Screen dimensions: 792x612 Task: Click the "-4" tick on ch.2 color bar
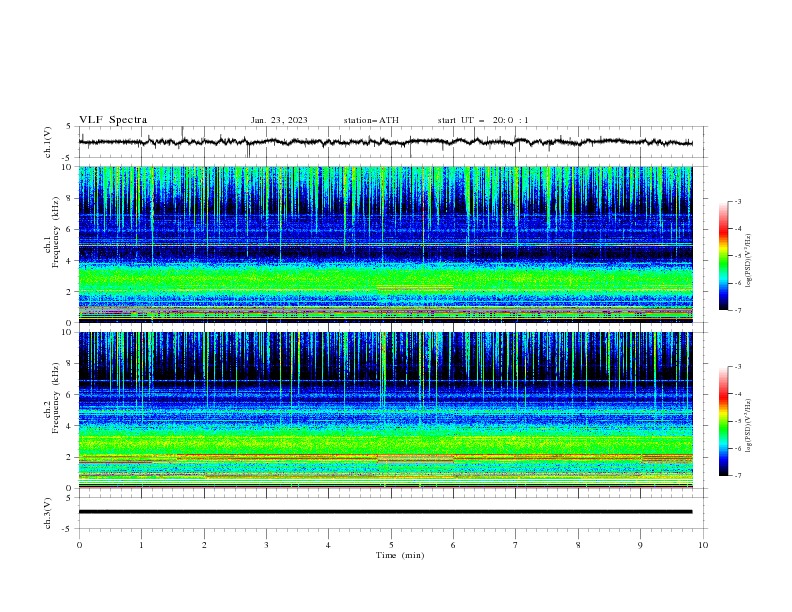click(737, 394)
